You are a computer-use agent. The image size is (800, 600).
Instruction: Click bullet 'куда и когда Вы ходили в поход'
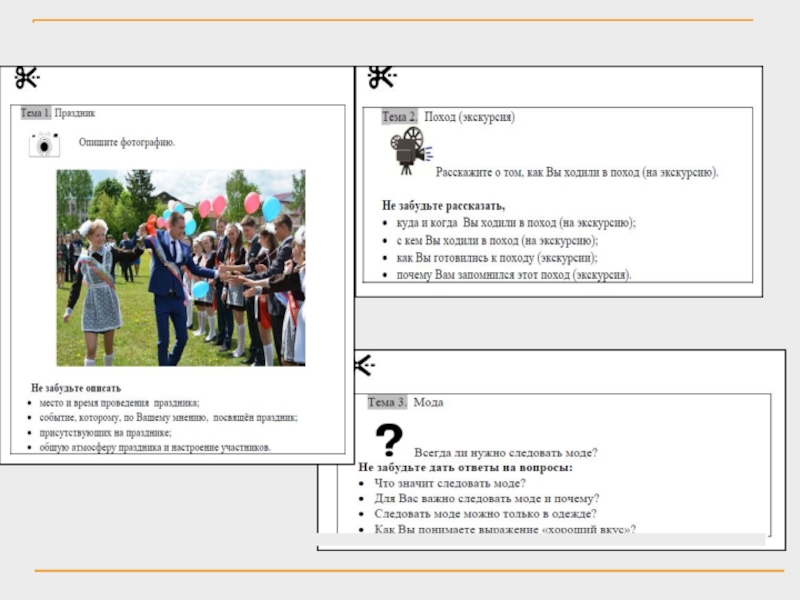516,223
